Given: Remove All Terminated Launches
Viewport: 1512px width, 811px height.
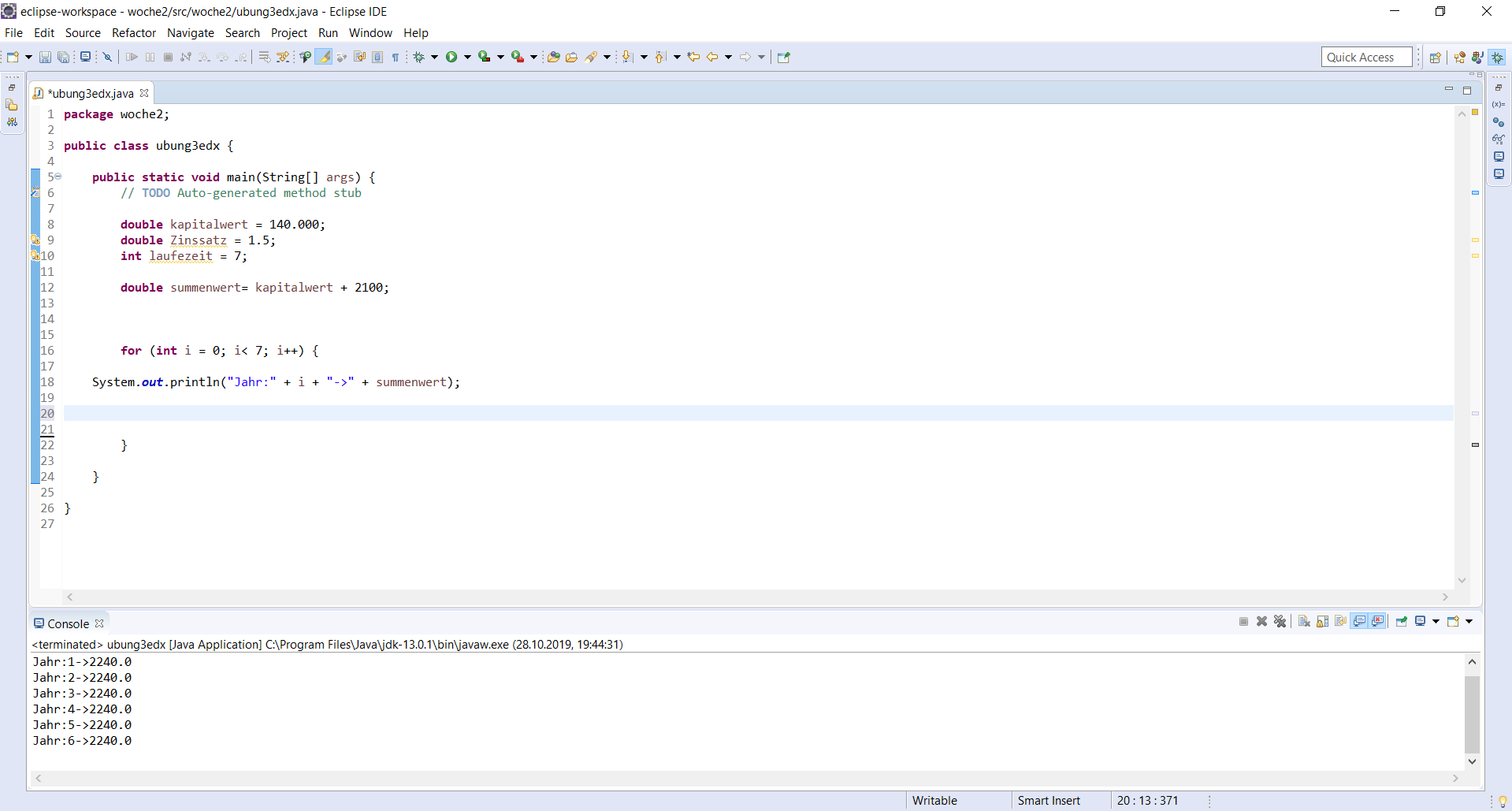Looking at the screenshot, I should [x=1280, y=622].
